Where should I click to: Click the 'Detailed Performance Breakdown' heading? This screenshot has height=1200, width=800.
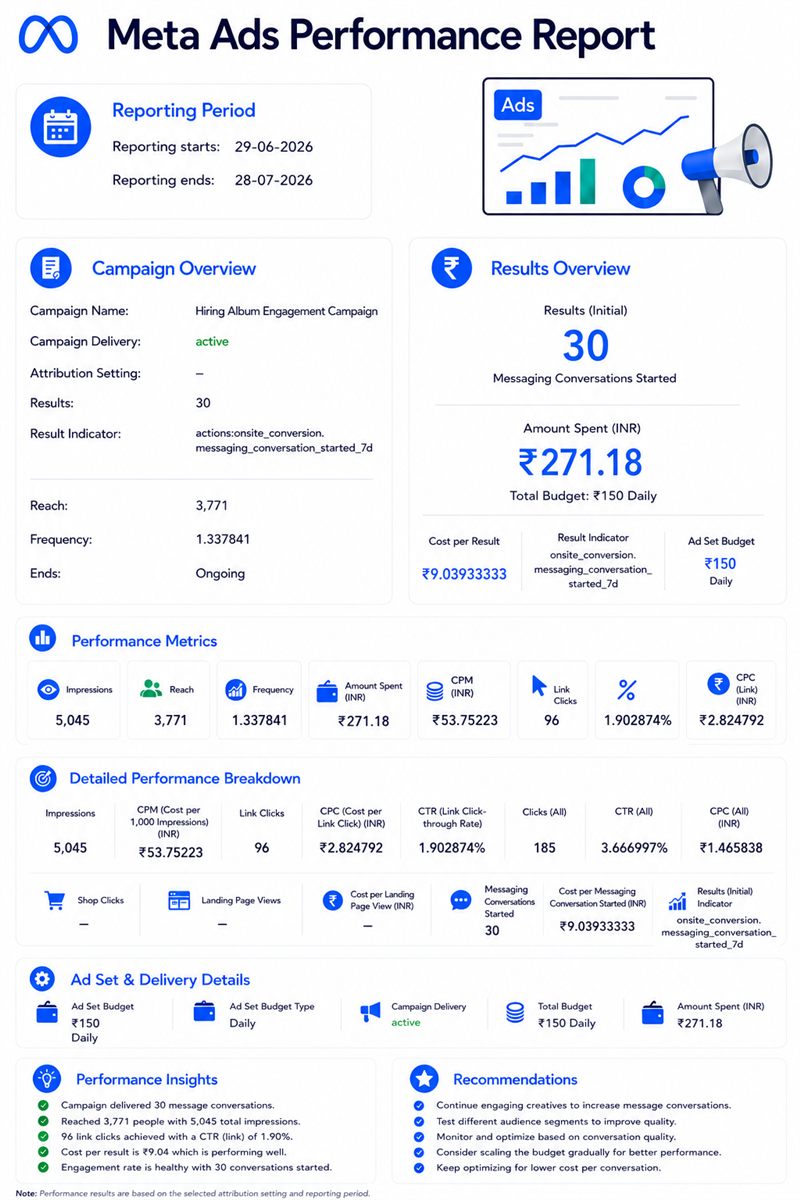pyautogui.click(x=185, y=778)
